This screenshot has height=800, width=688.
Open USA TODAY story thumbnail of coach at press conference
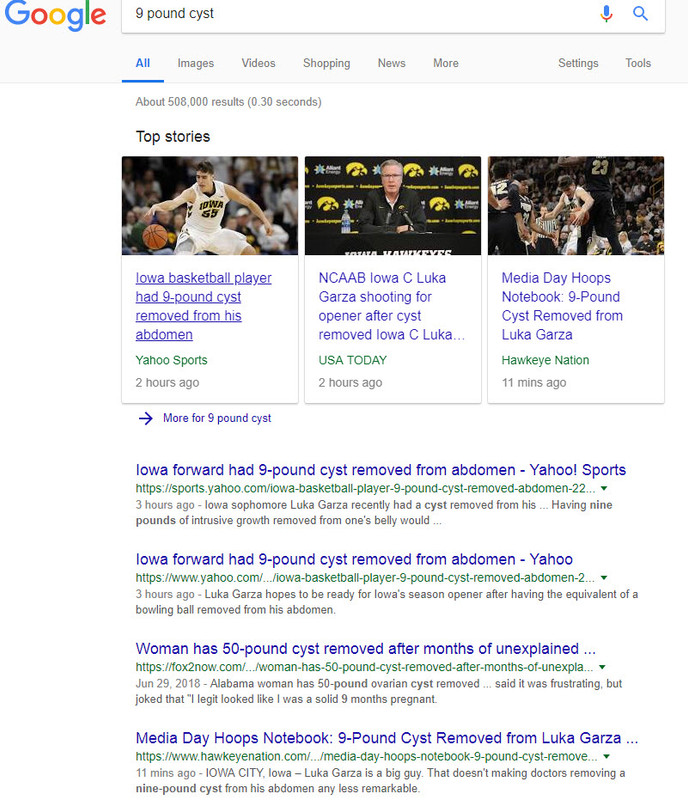click(393, 206)
